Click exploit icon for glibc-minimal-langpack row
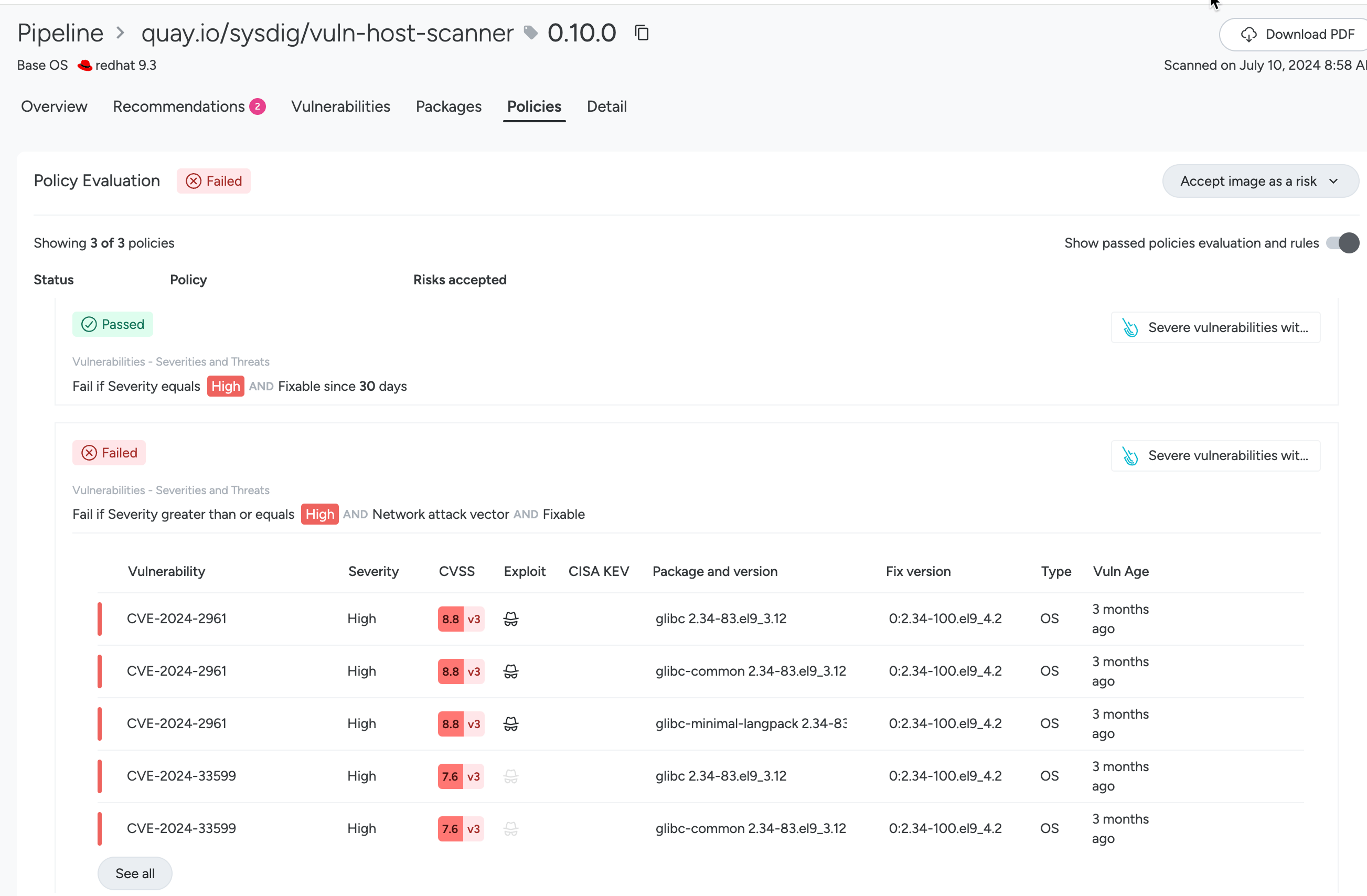Viewport: 1367px width, 896px height. tap(510, 724)
